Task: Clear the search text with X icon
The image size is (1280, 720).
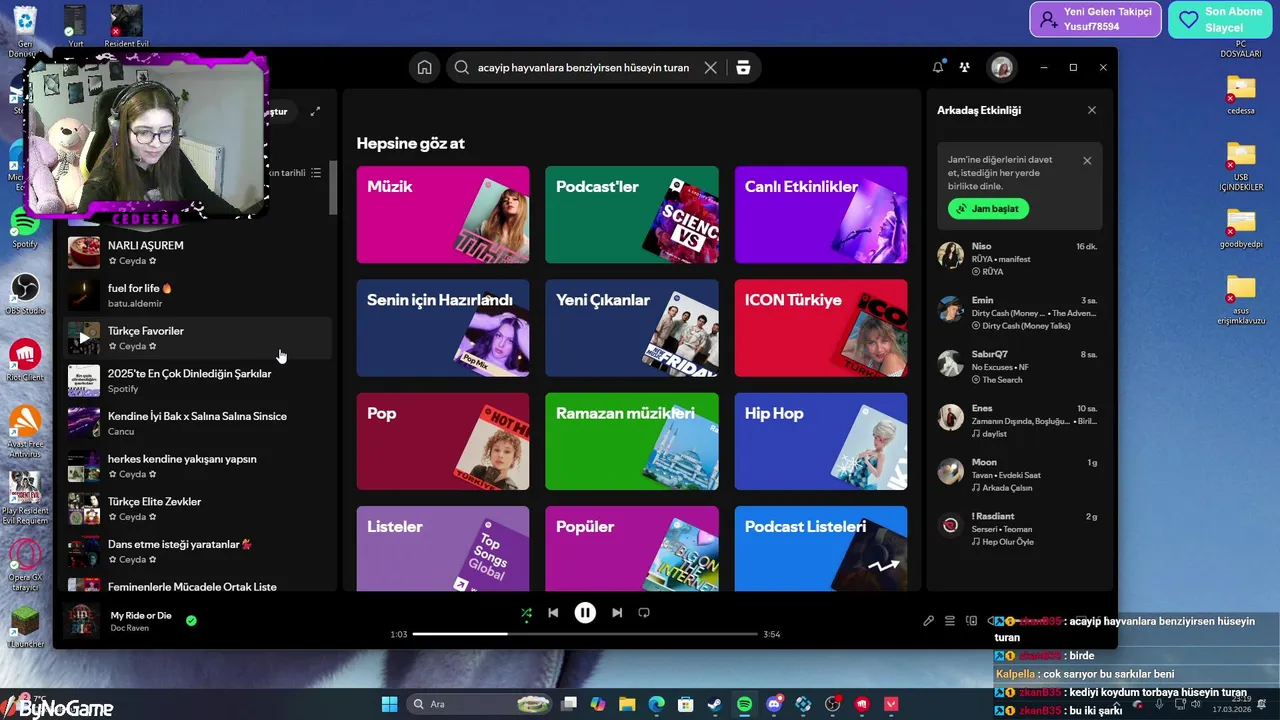Action: [x=710, y=67]
